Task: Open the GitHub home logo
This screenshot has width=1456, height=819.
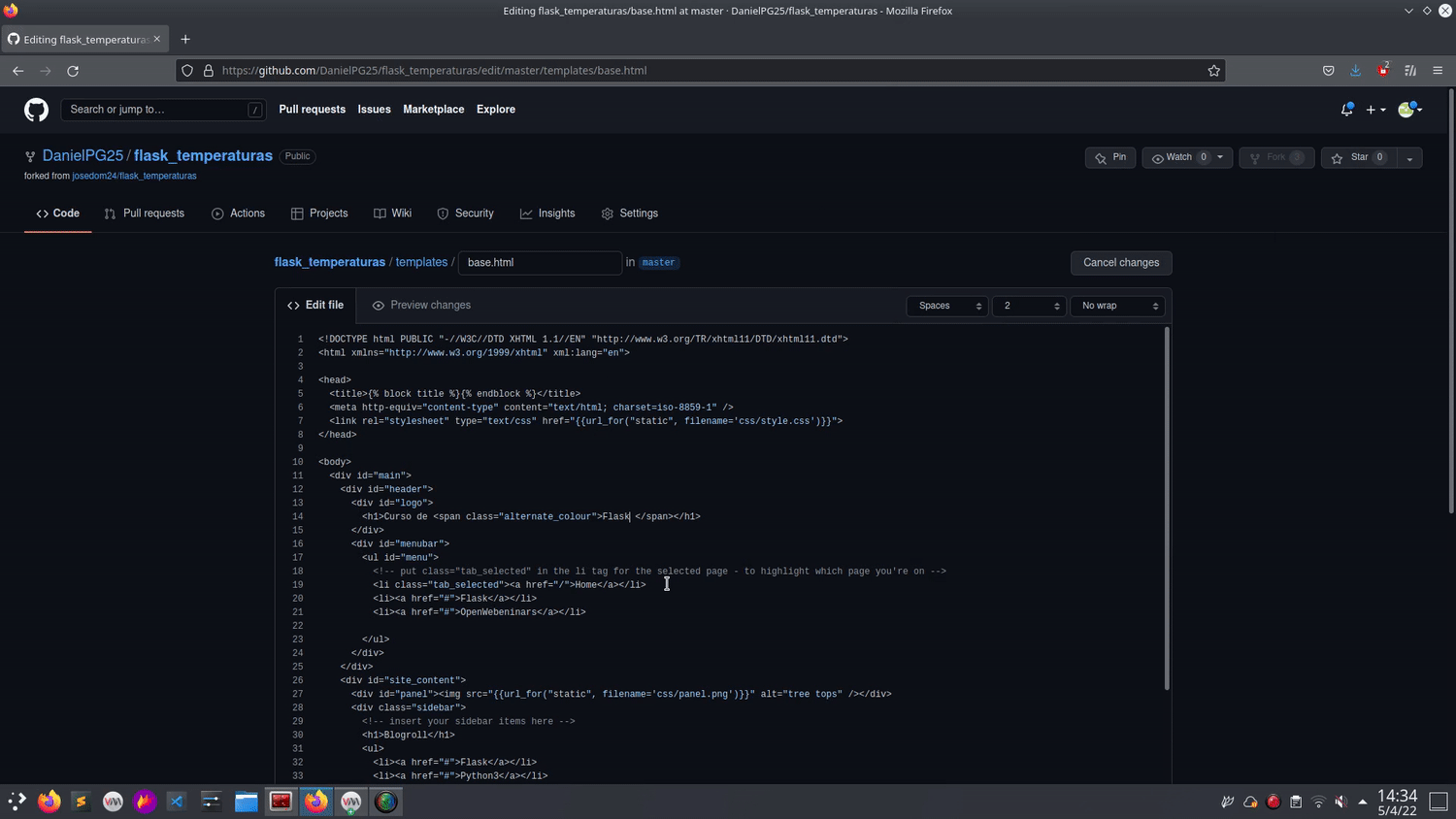Action: pos(36,110)
